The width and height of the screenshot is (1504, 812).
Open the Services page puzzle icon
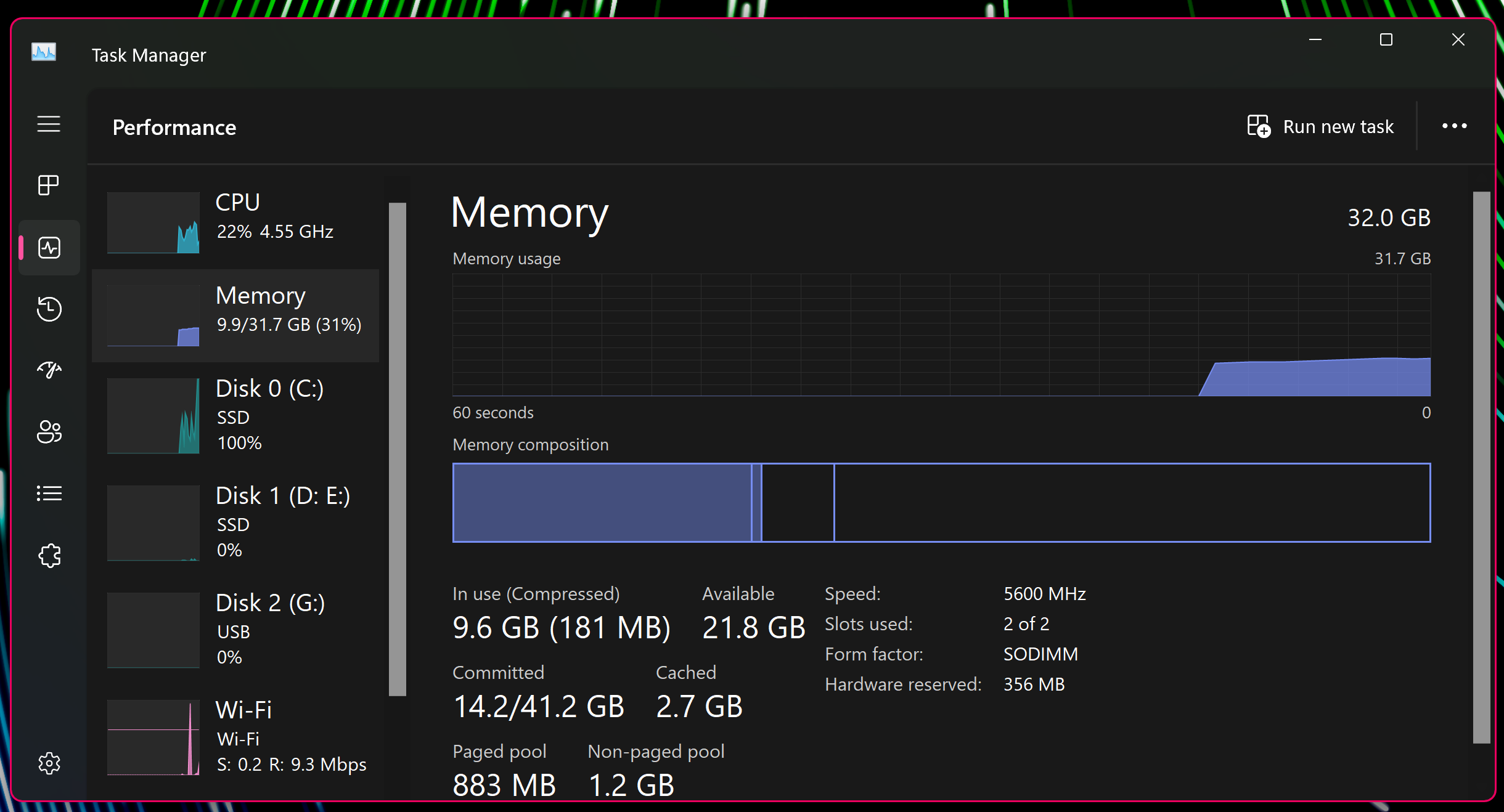[49, 556]
